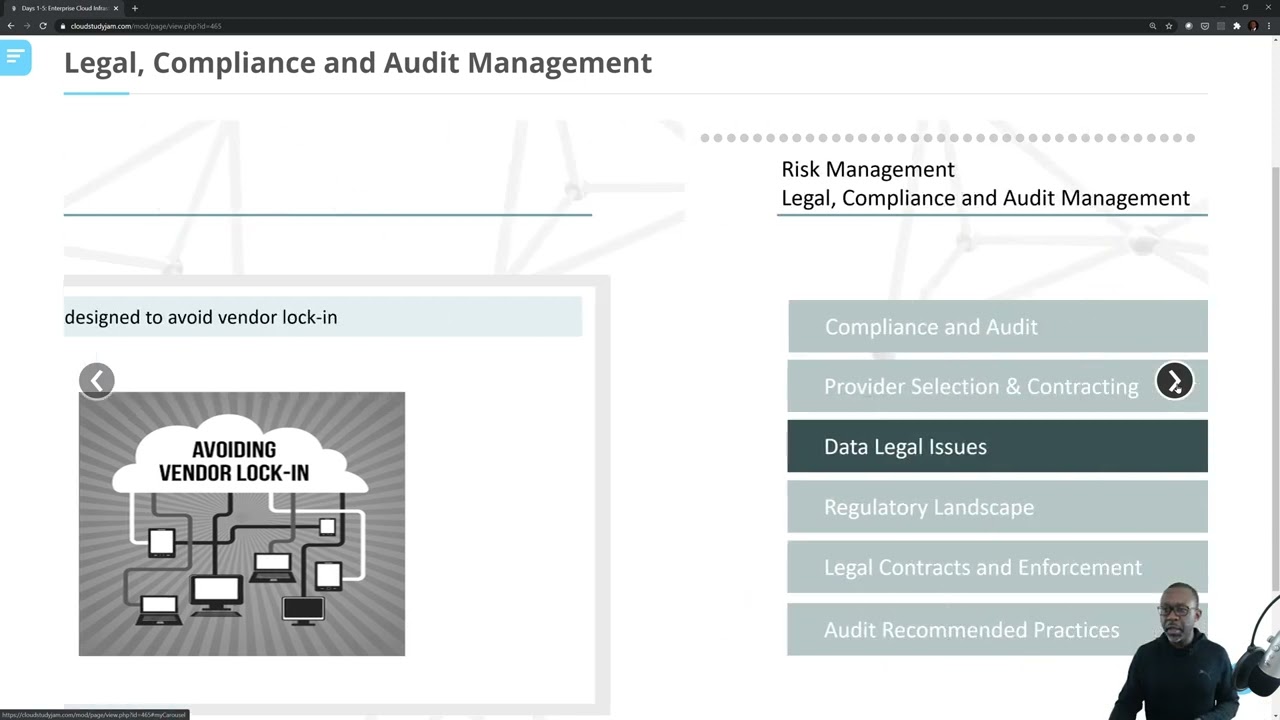Click the round gray extension icon

tap(1189, 26)
